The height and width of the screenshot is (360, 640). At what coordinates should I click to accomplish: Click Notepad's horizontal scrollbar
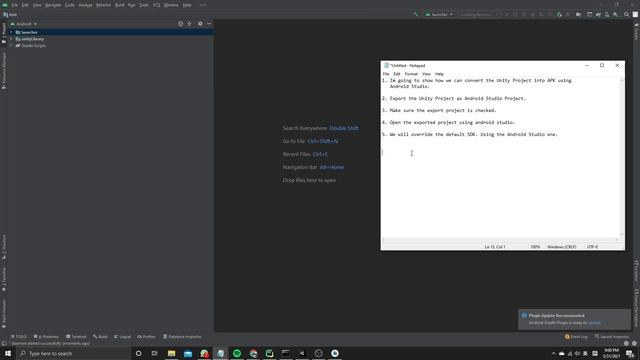[x=500, y=240]
